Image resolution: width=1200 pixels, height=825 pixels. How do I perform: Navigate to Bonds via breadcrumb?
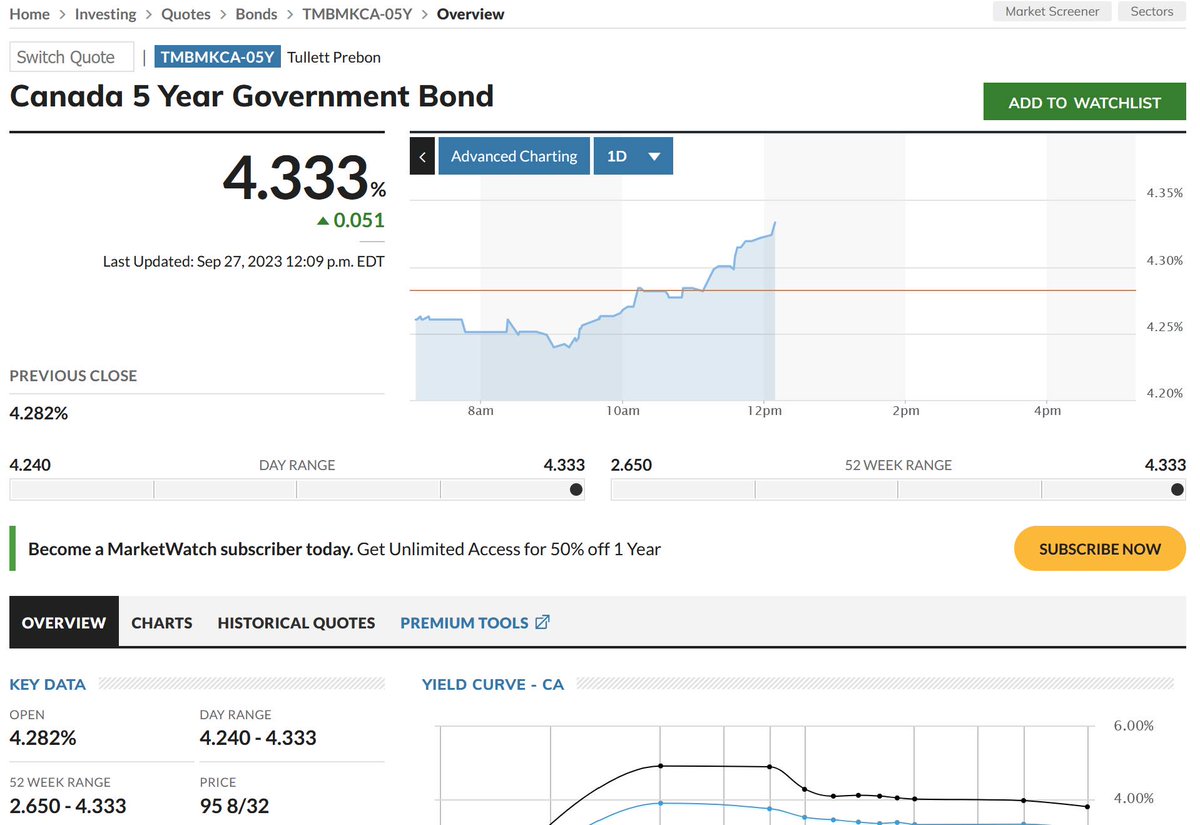tap(256, 14)
